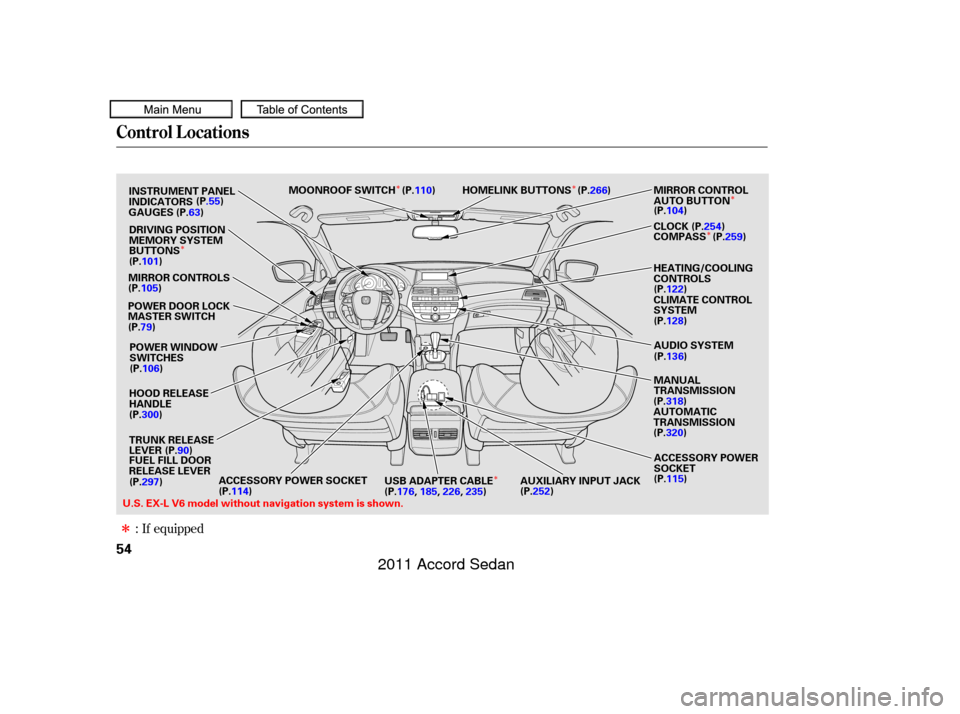The height and width of the screenshot is (714, 960).
Task: Open page 79 link for Power Door Lock
Action: click(x=146, y=327)
